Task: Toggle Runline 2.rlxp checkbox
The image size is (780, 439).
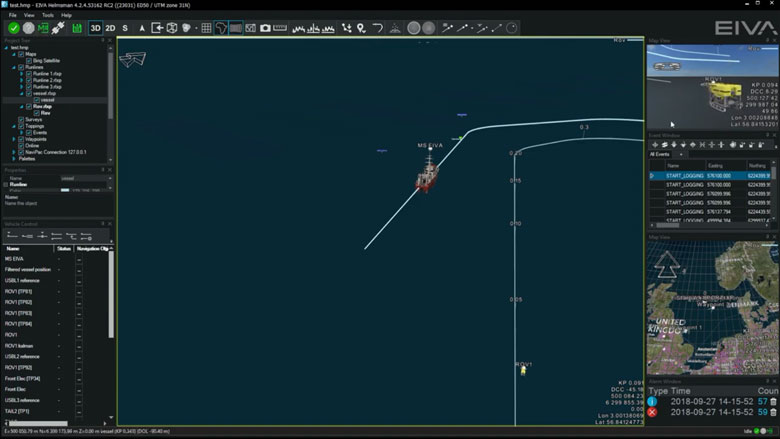Action: [29, 80]
